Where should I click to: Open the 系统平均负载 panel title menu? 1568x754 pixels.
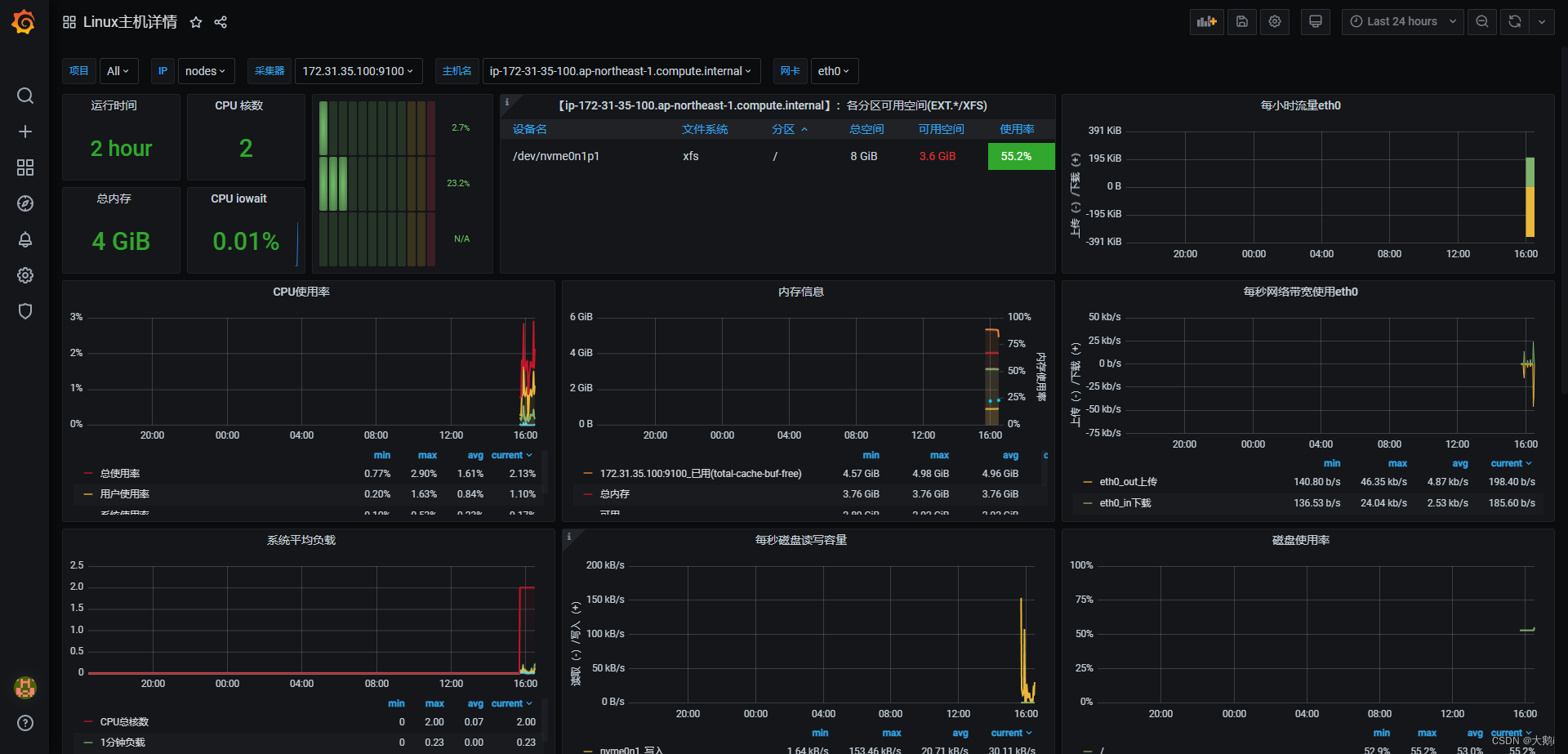tap(301, 540)
